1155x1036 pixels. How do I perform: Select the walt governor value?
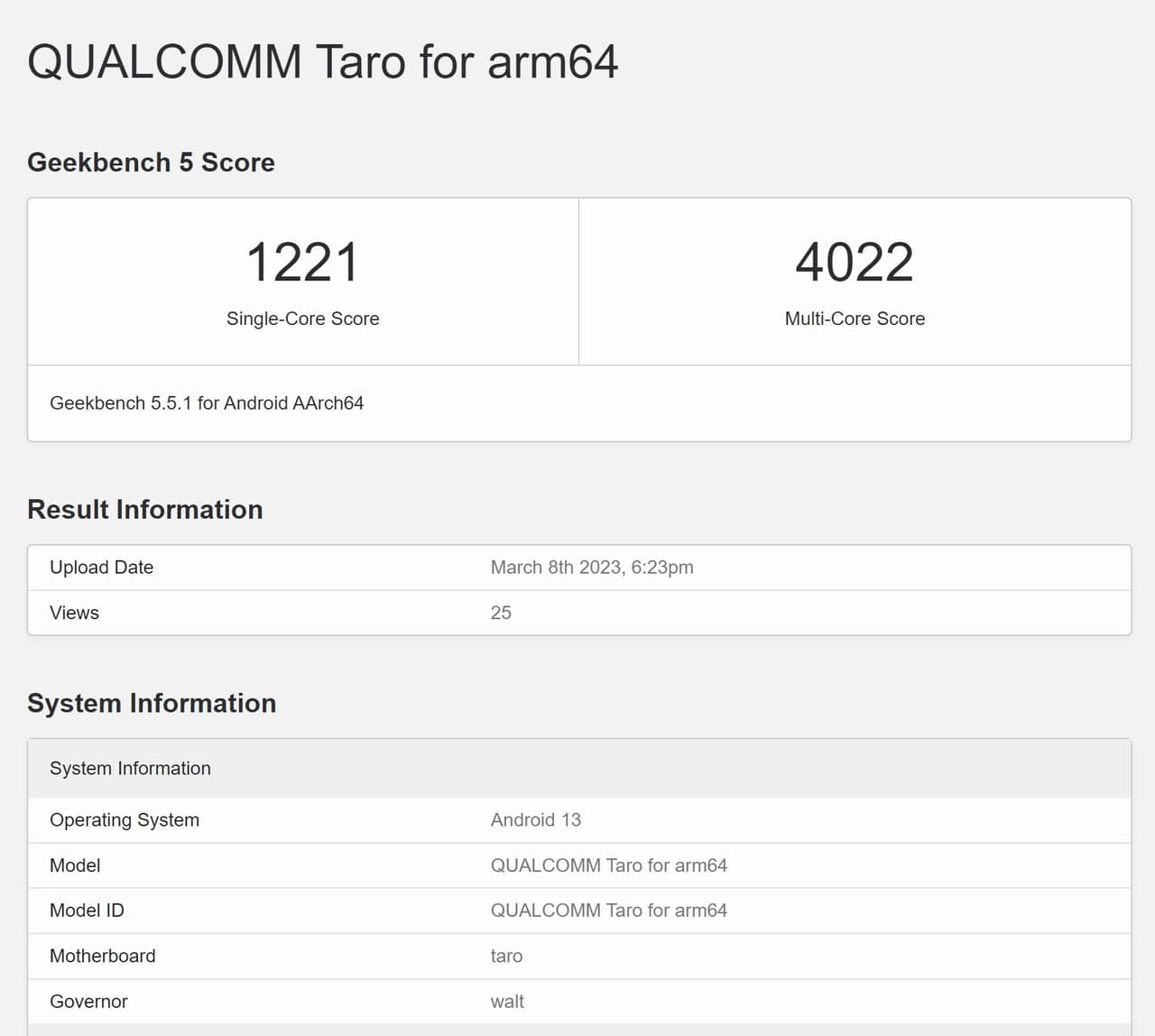pos(507,1002)
